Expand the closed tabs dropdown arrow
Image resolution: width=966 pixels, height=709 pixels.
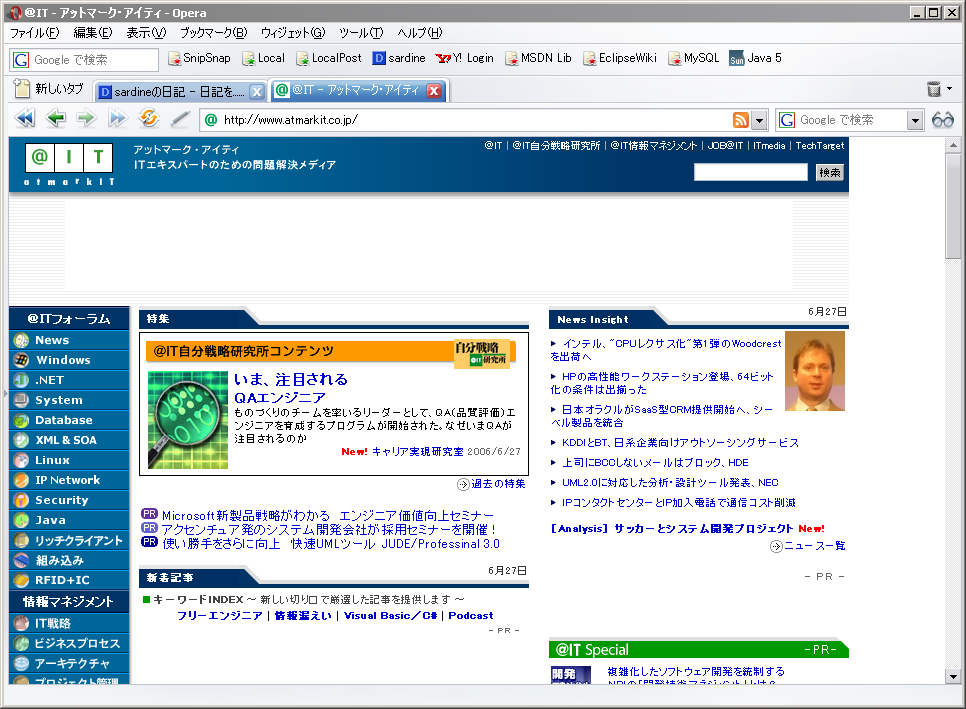click(949, 89)
